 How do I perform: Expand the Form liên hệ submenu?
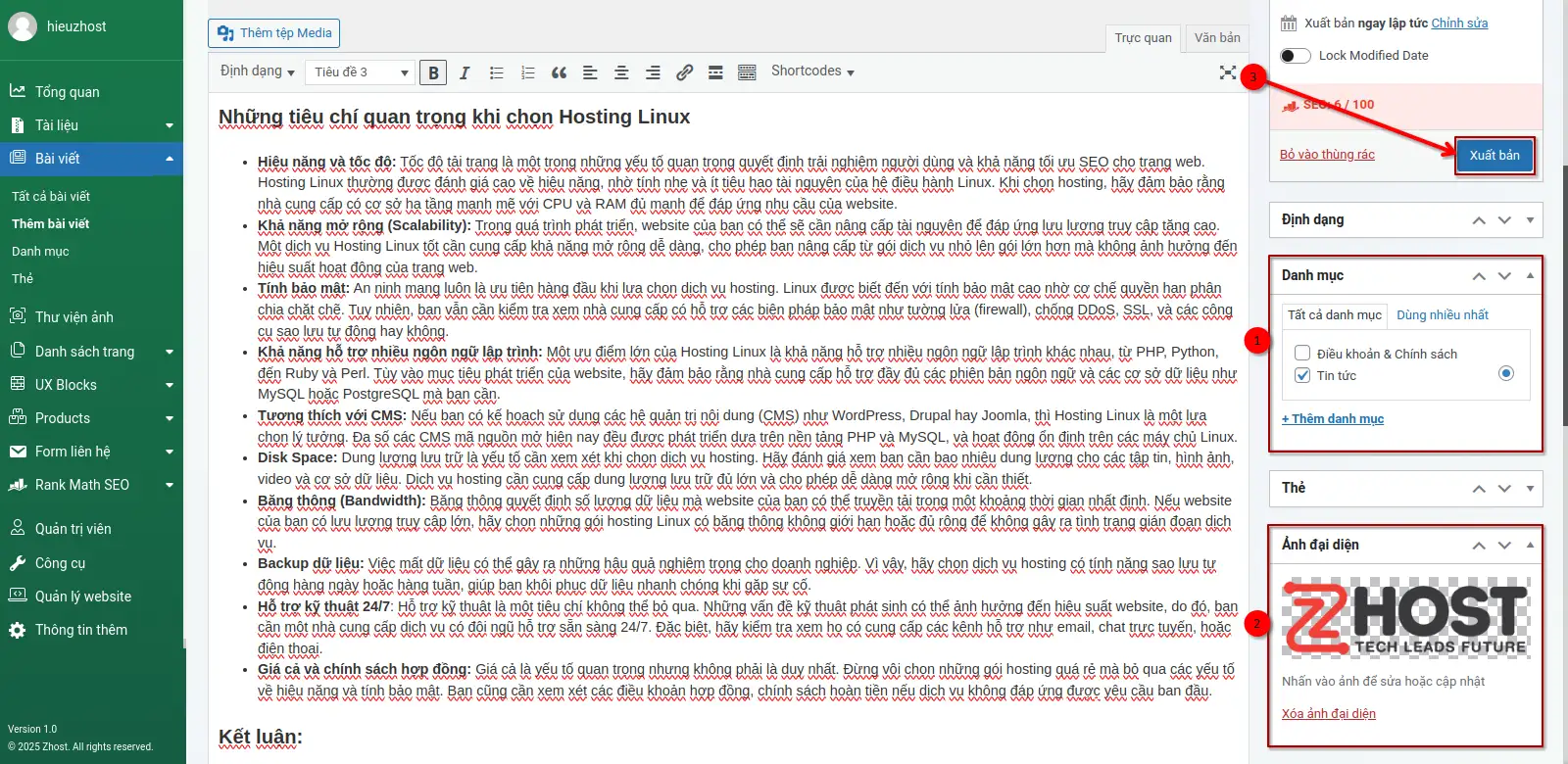(170, 452)
